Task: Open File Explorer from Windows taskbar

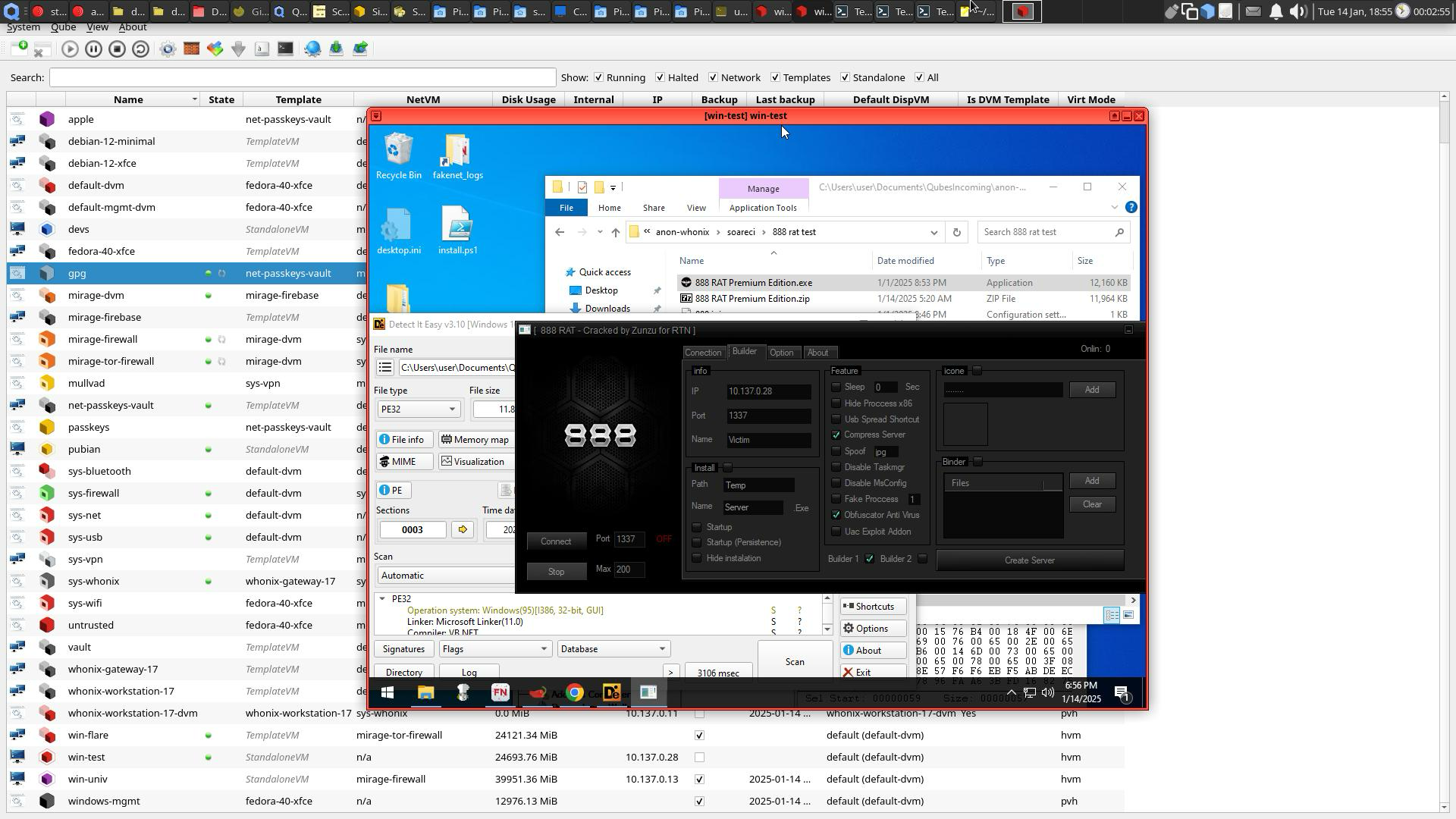Action: click(425, 692)
